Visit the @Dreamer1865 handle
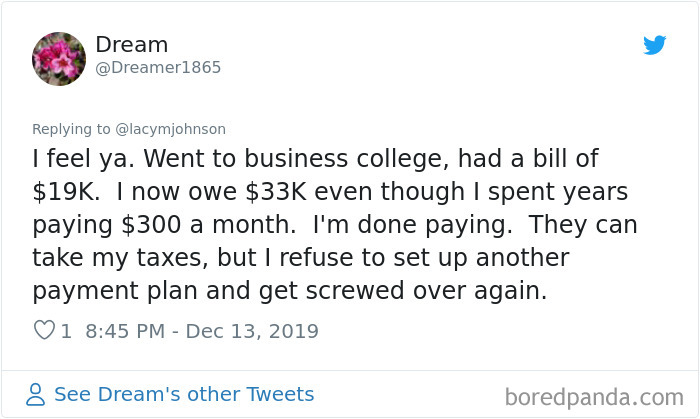Viewport: 700px width, 419px height. pos(158,67)
